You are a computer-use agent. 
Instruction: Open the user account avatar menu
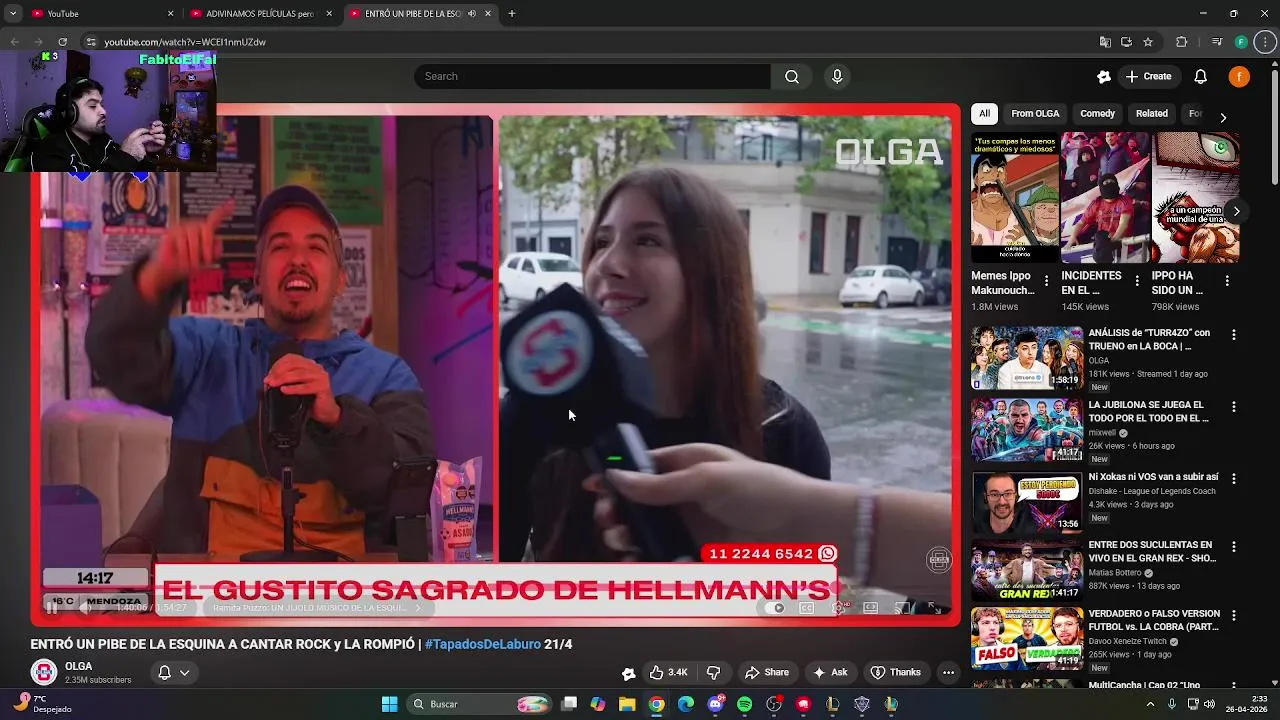point(1239,76)
